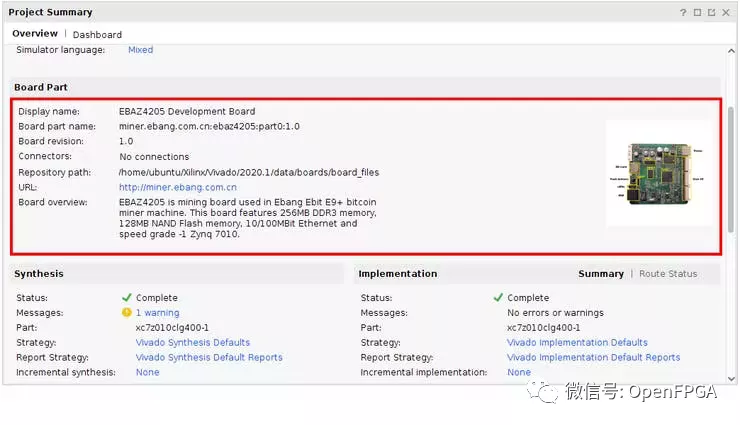Click the Board Part section header

365,87
